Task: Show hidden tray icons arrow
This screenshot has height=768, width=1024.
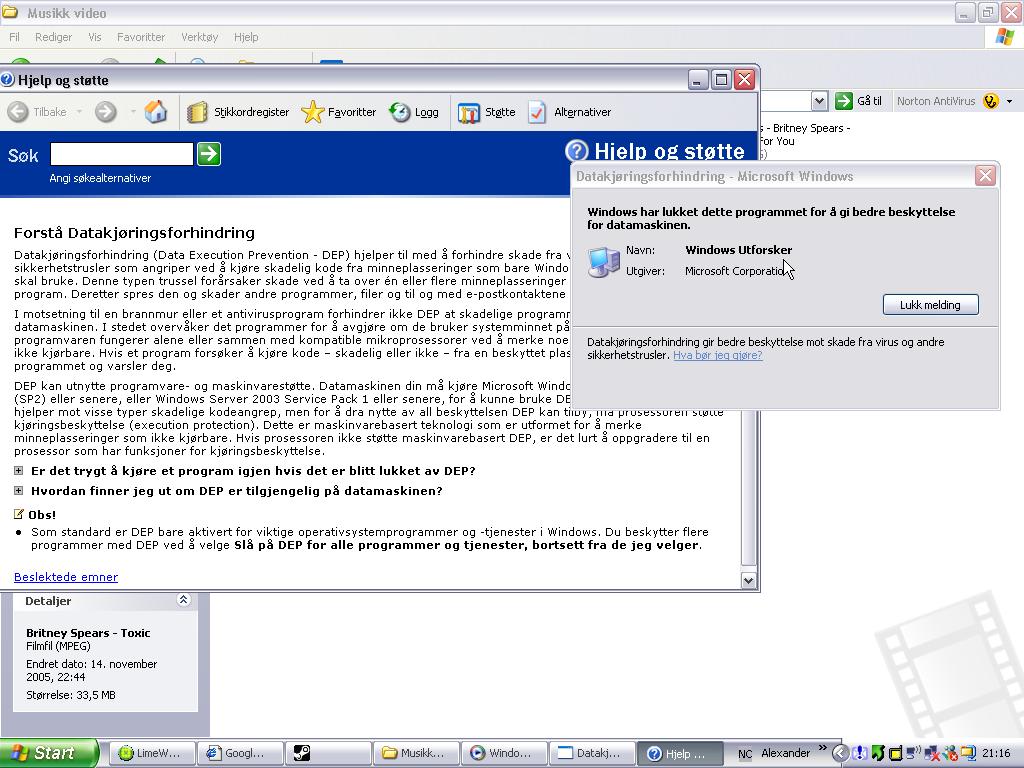Action: click(x=840, y=753)
